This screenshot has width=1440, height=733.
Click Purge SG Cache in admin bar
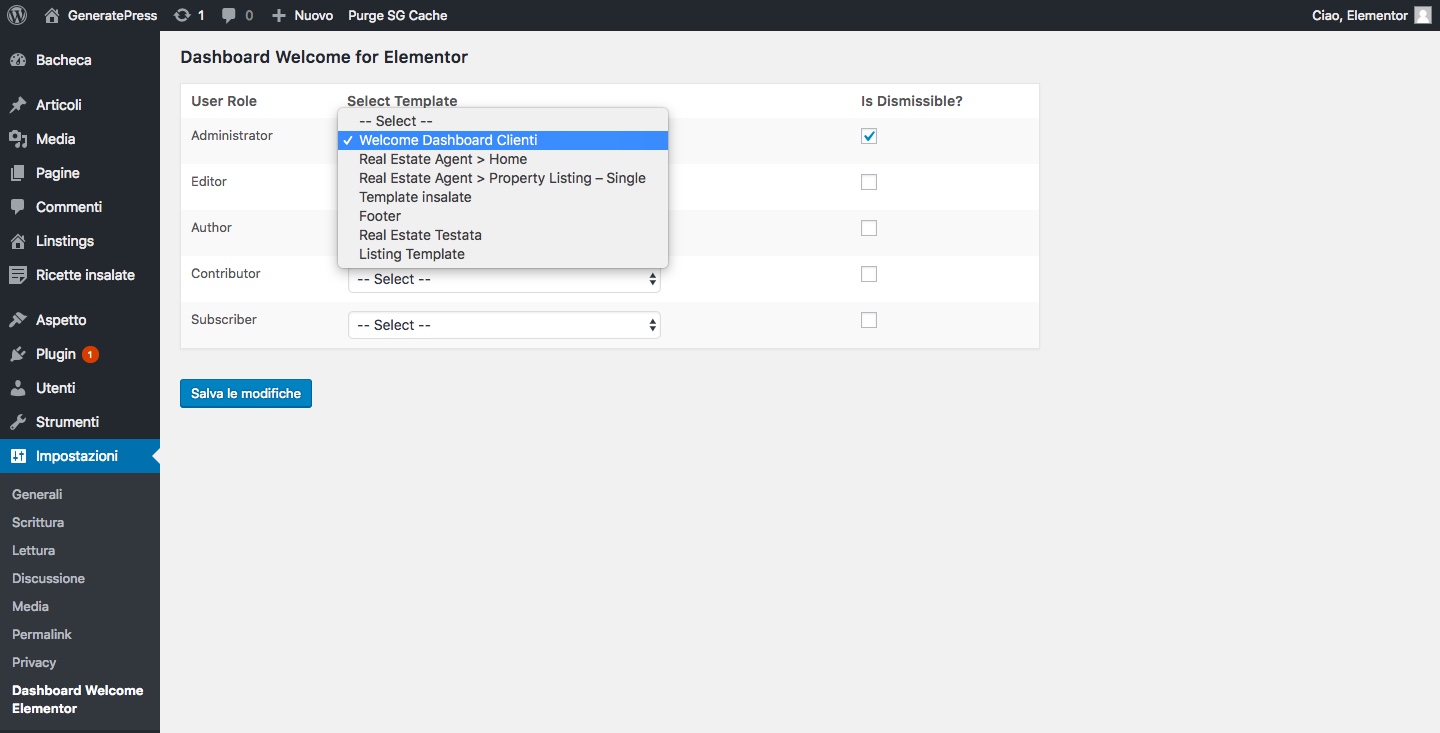coord(398,15)
